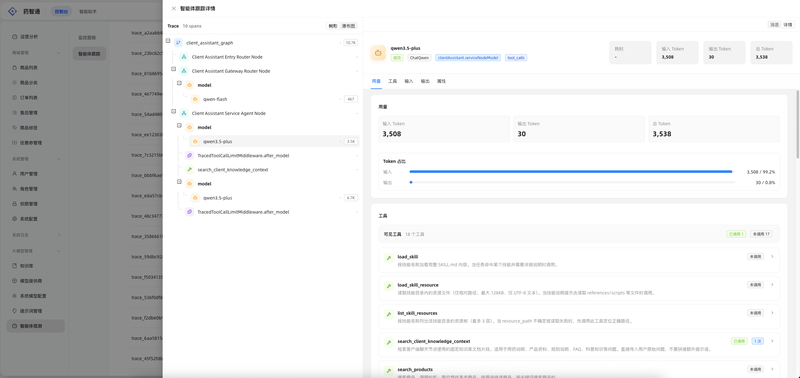The height and width of the screenshot is (378, 800).
Task: Collapse the Client Assistant Service Agent Node
Action: [173, 111]
